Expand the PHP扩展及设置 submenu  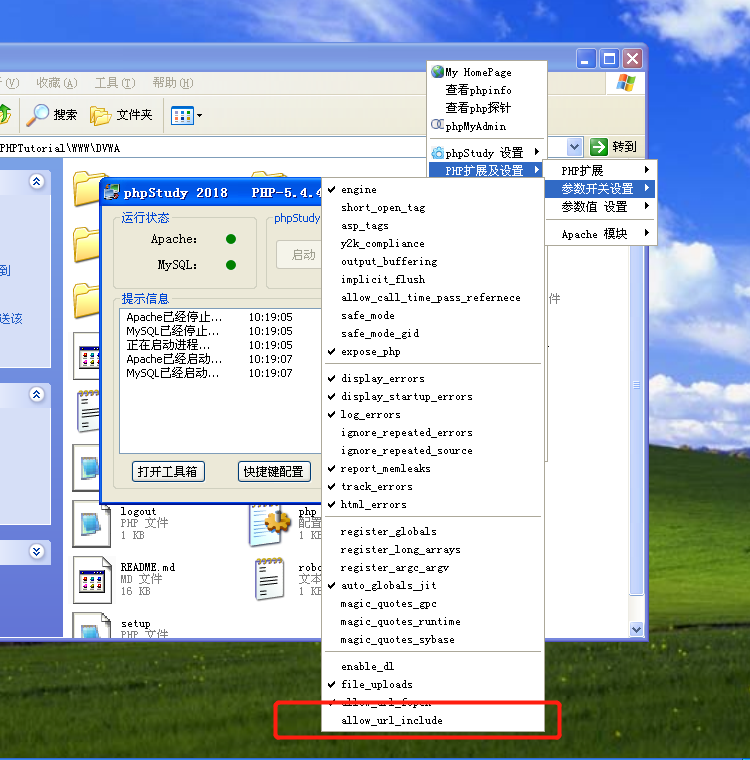[x=487, y=170]
